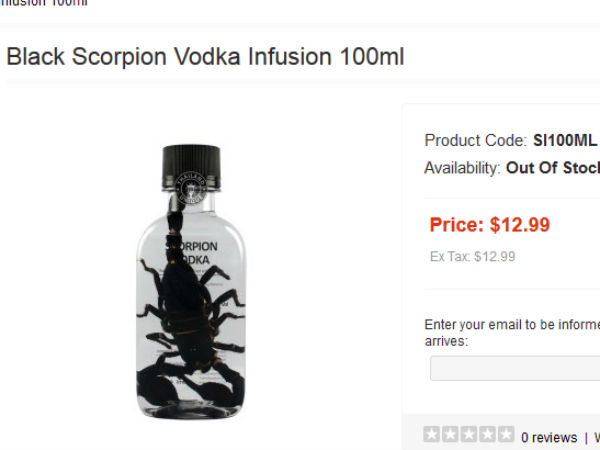The width and height of the screenshot is (600, 450).
Task: Click the Black Scorpion Vodka Infusion heading
Action: (205, 56)
